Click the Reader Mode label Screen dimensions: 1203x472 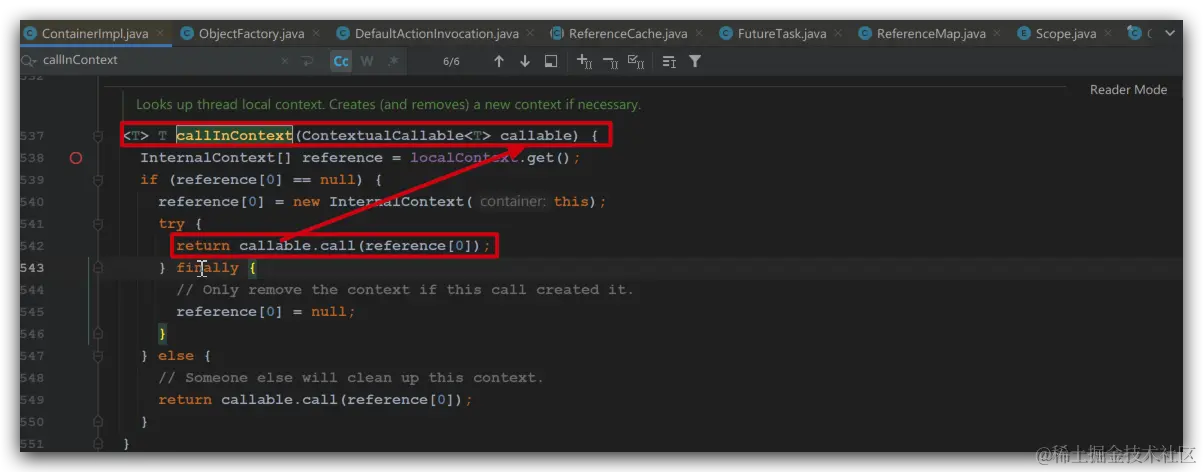click(1128, 90)
